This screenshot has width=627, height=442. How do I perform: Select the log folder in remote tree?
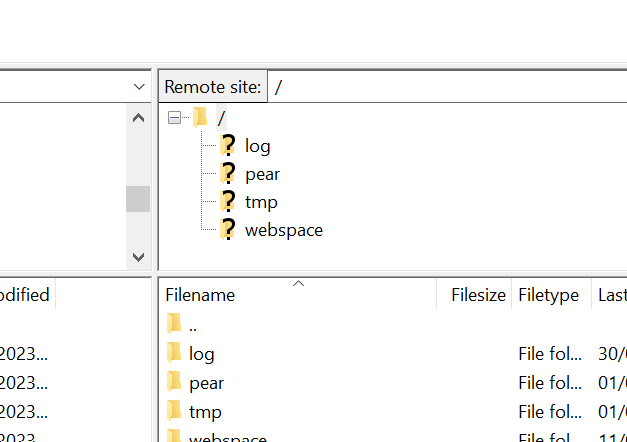(258, 146)
